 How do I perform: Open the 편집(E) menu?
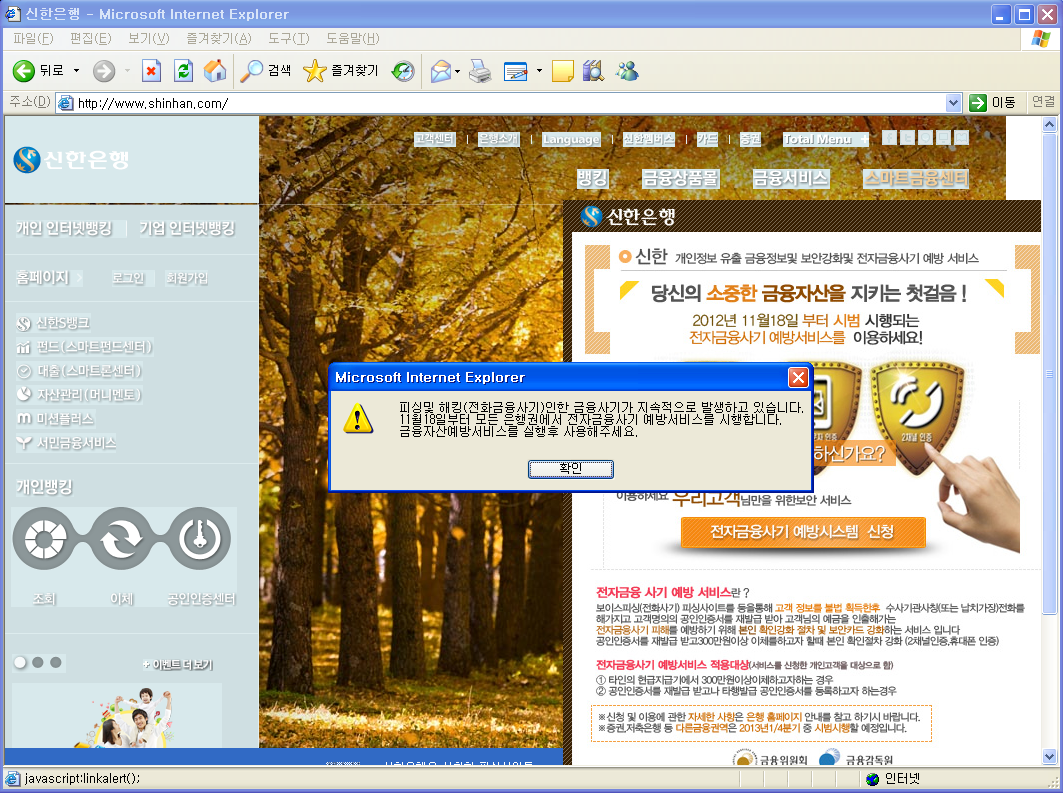91,39
